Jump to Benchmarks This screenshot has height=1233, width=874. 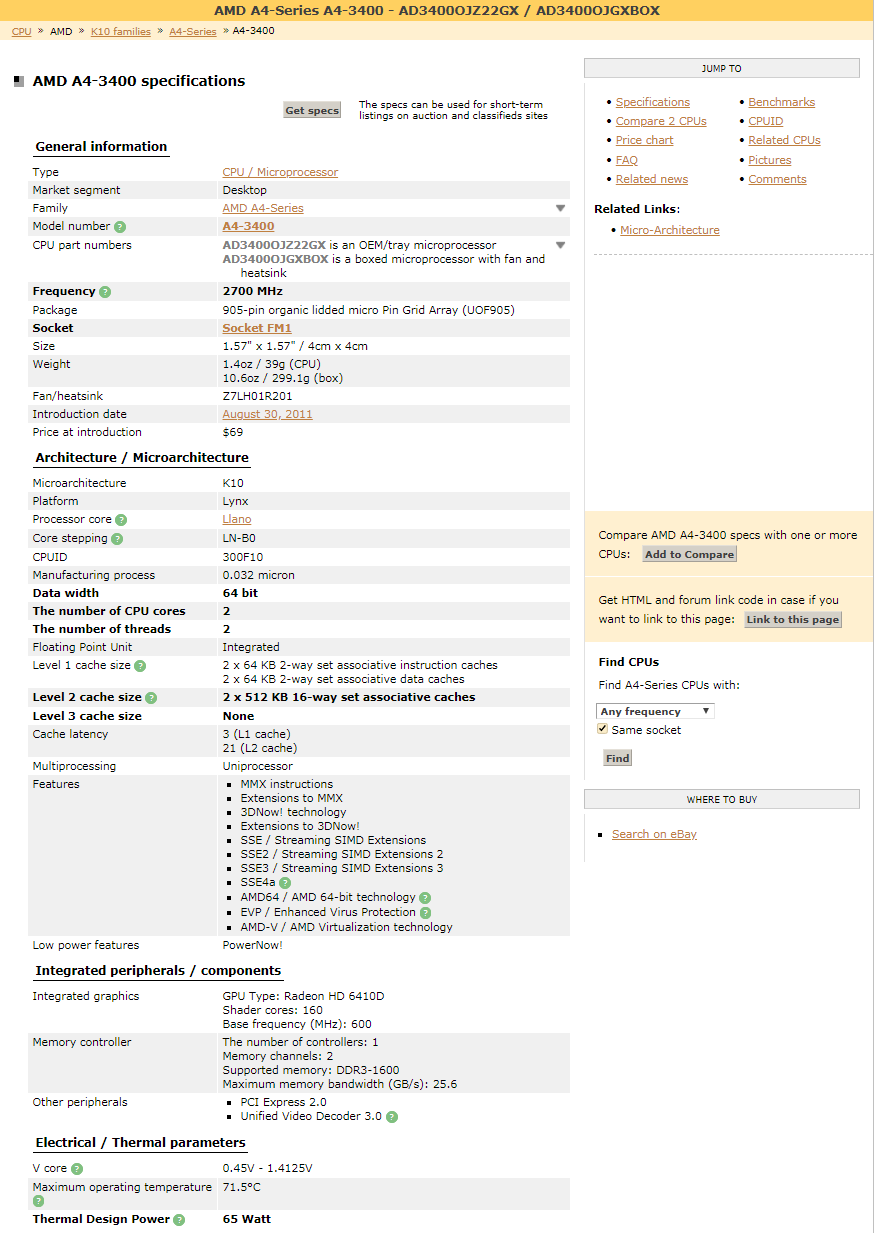click(x=782, y=102)
